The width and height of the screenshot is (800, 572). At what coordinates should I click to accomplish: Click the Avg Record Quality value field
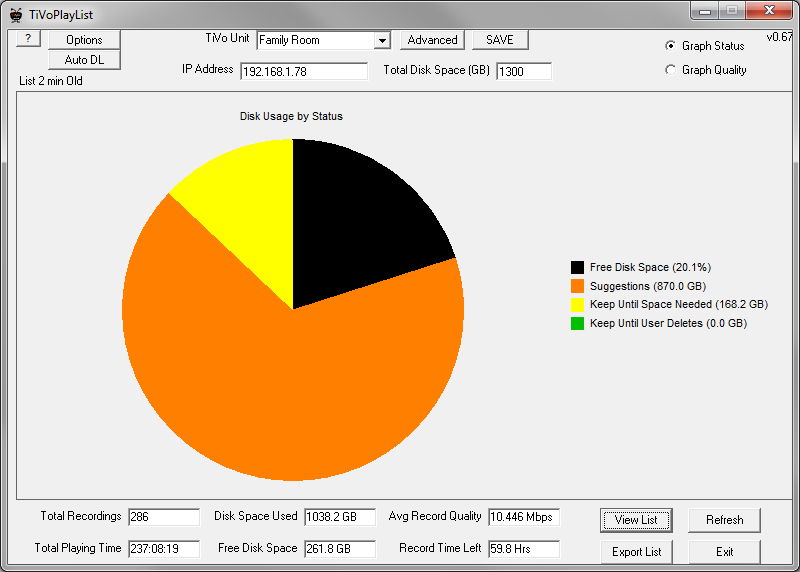(524, 517)
